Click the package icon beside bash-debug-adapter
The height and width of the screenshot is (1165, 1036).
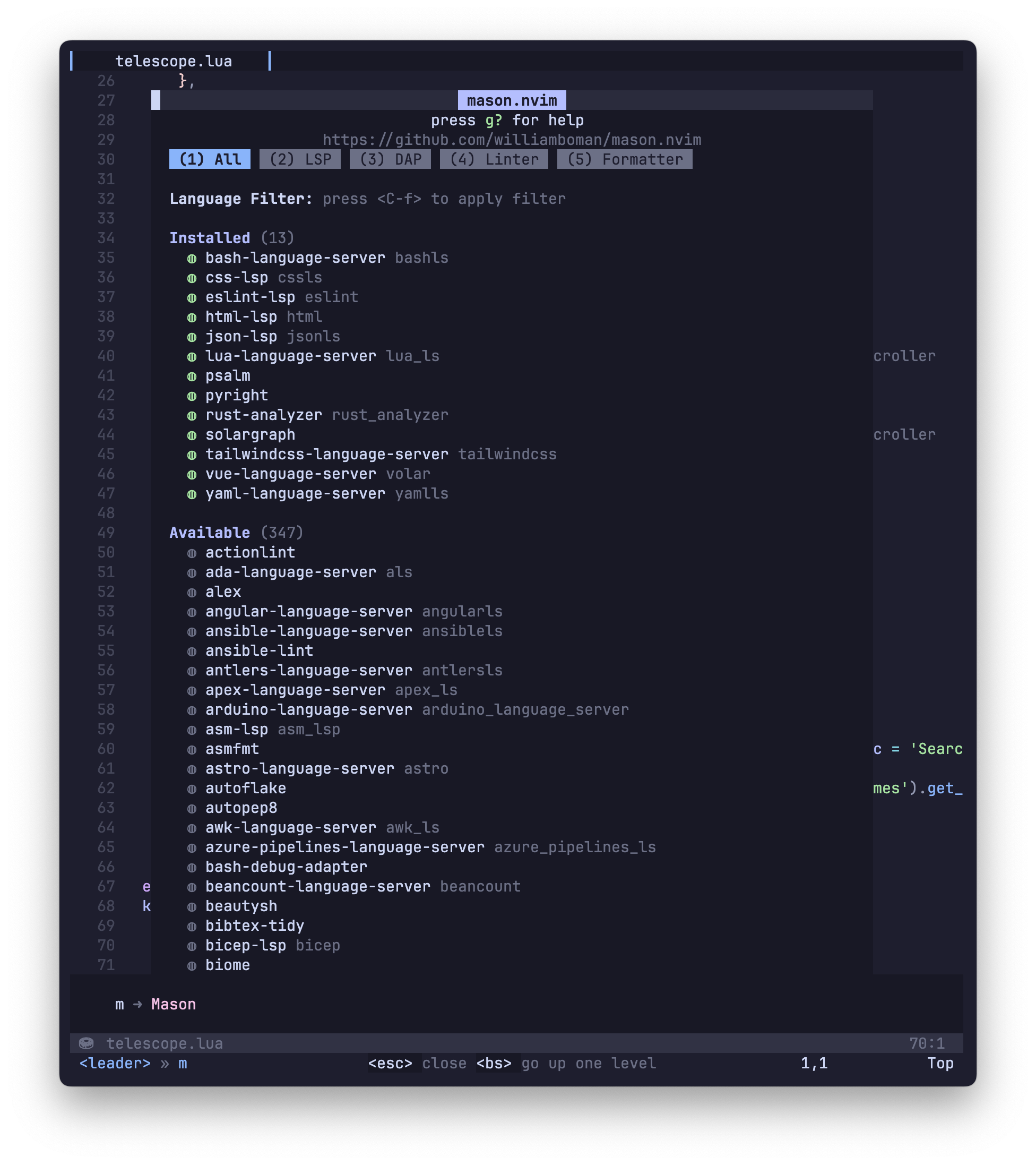coord(192,868)
